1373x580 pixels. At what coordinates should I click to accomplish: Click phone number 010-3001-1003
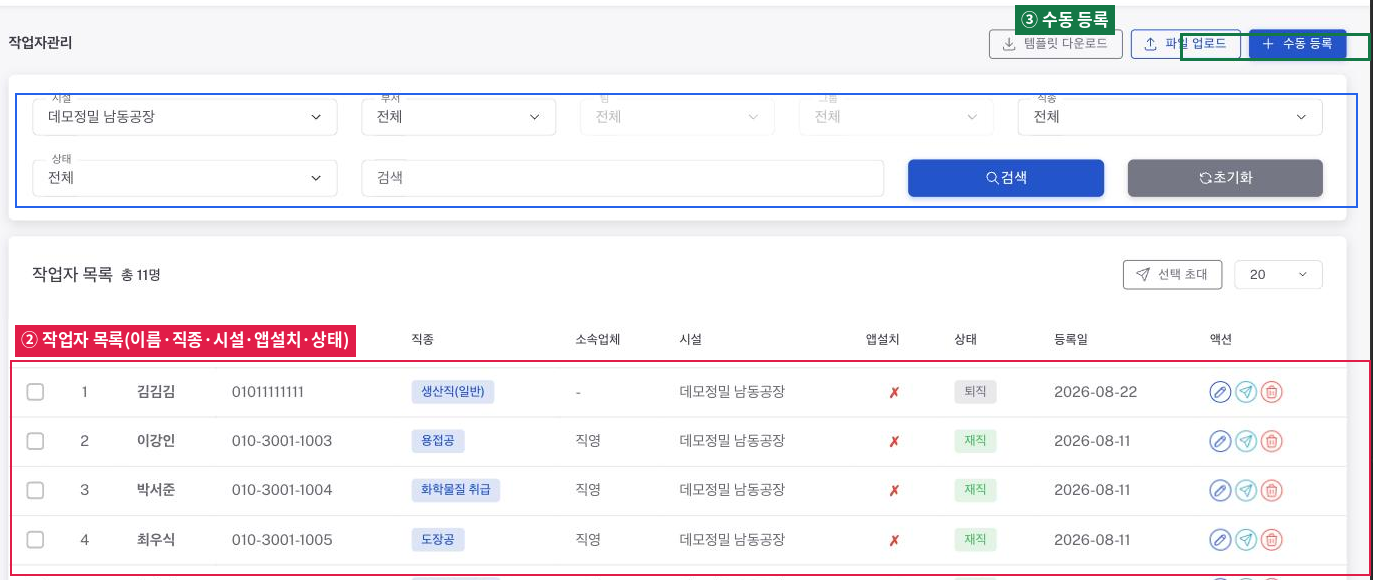click(x=282, y=441)
